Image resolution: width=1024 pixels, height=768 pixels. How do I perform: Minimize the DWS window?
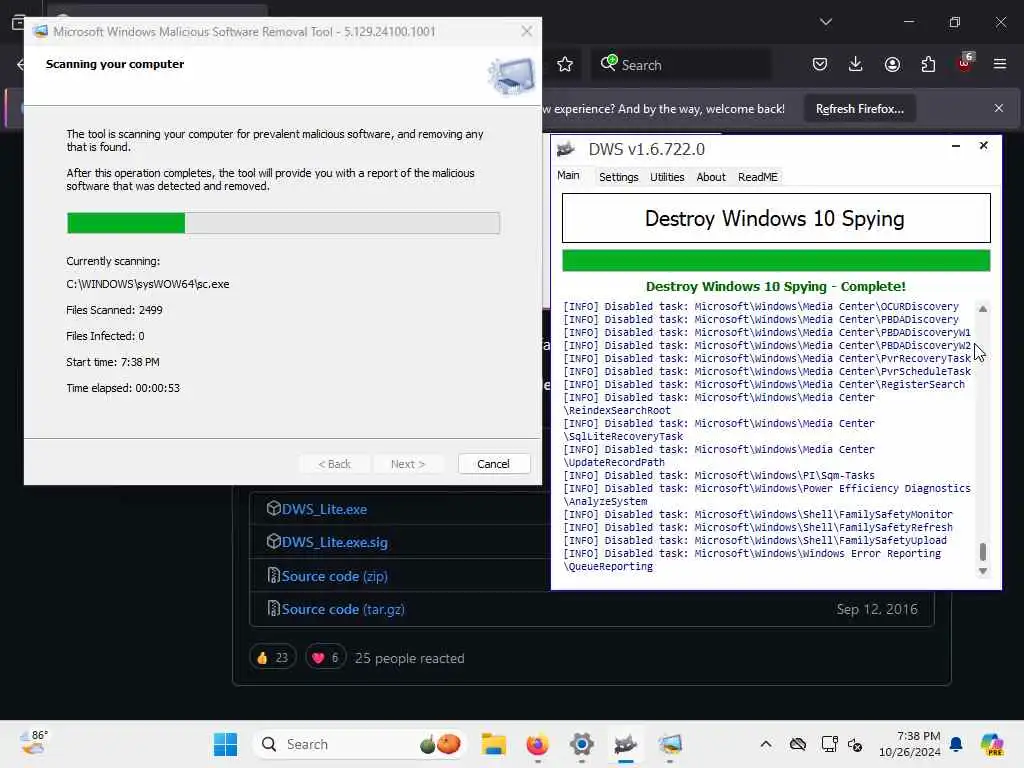coord(955,146)
